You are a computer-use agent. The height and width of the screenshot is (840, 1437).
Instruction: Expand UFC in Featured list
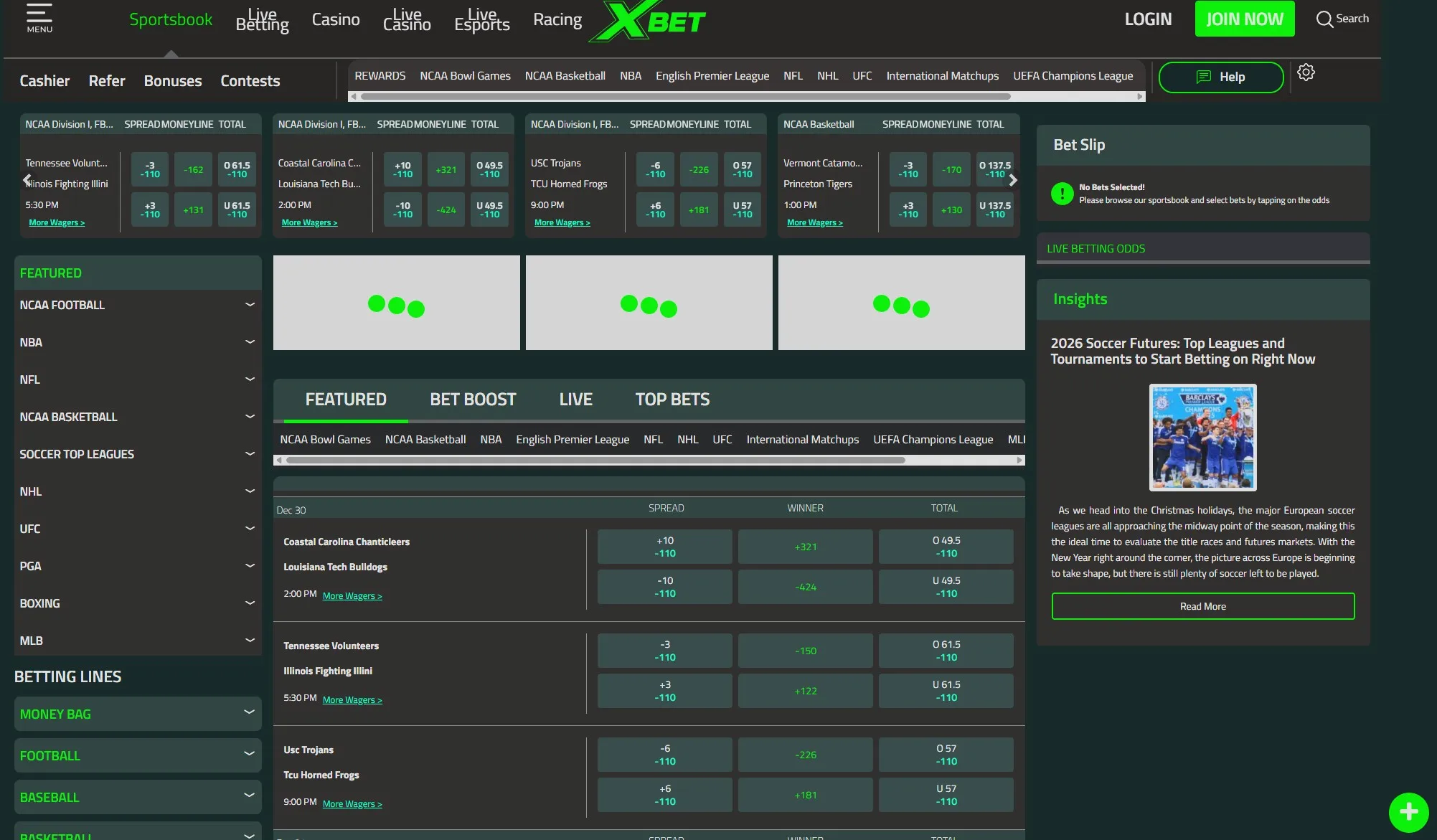pos(138,529)
